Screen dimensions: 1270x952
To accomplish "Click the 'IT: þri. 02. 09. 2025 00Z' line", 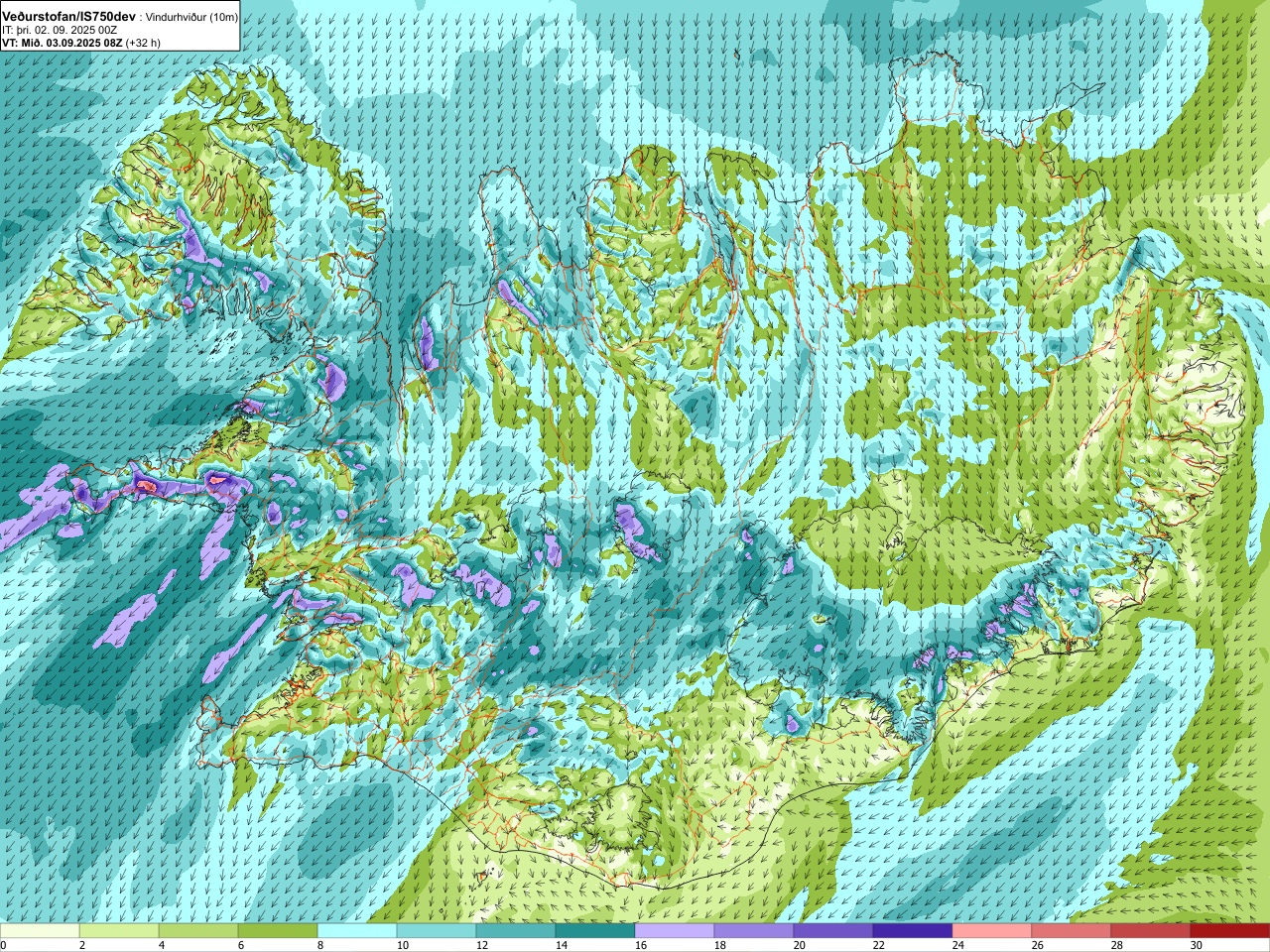I will [x=61, y=31].
